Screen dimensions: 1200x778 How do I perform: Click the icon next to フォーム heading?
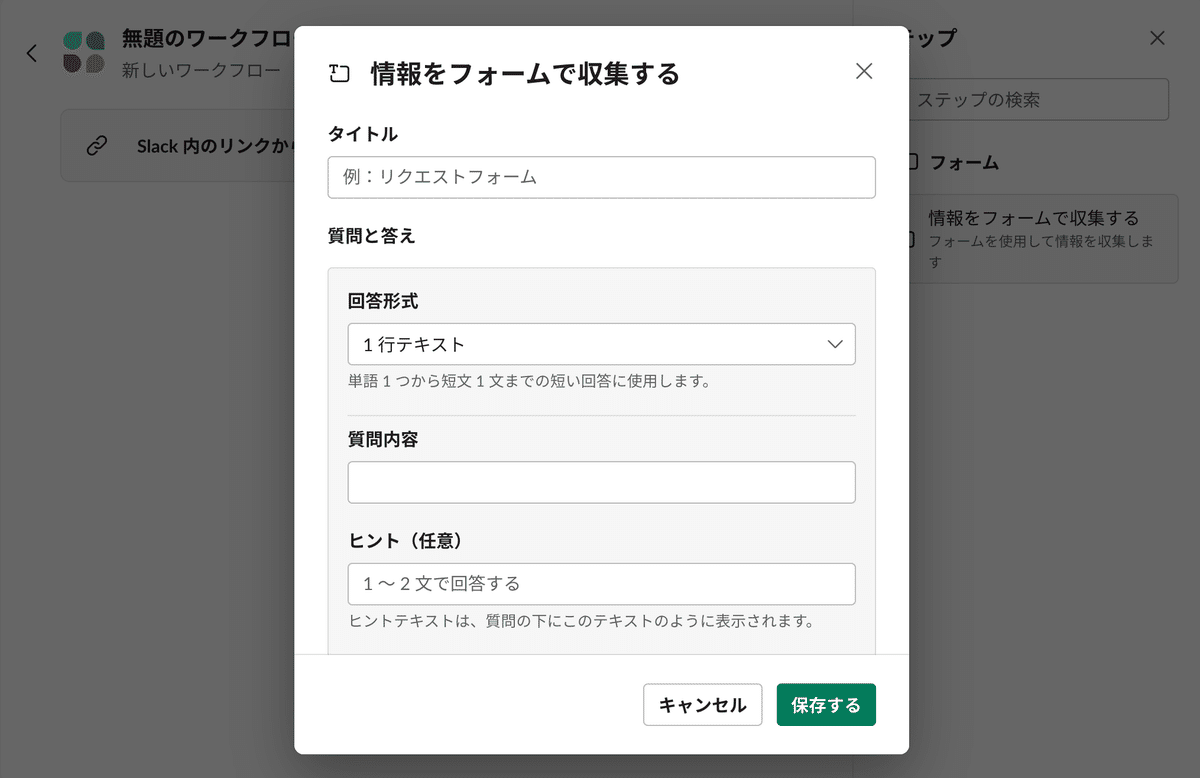[x=912, y=162]
